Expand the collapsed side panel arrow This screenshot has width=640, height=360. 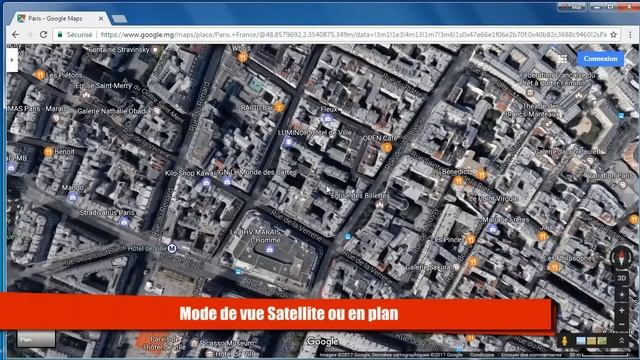(x=12, y=60)
